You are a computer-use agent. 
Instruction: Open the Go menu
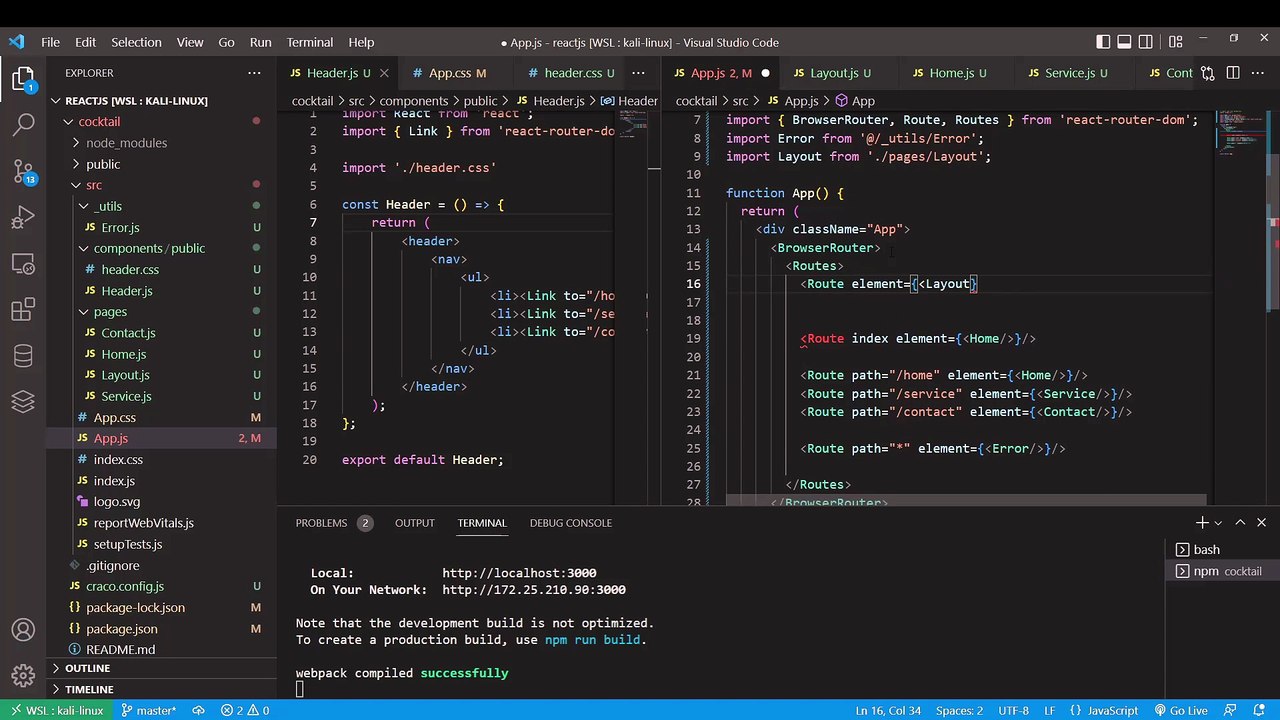pyautogui.click(x=226, y=42)
